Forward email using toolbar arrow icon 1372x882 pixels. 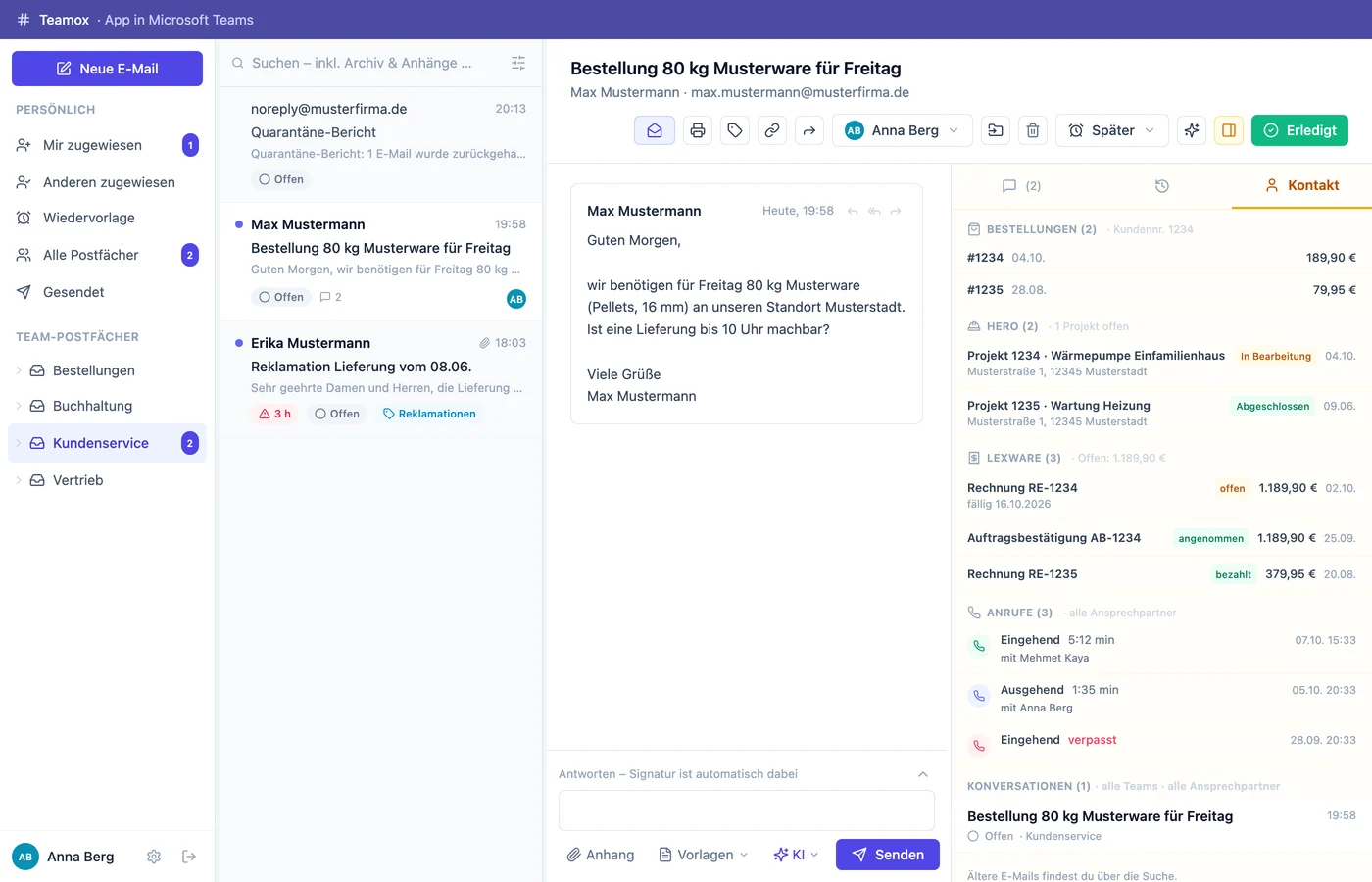click(809, 130)
